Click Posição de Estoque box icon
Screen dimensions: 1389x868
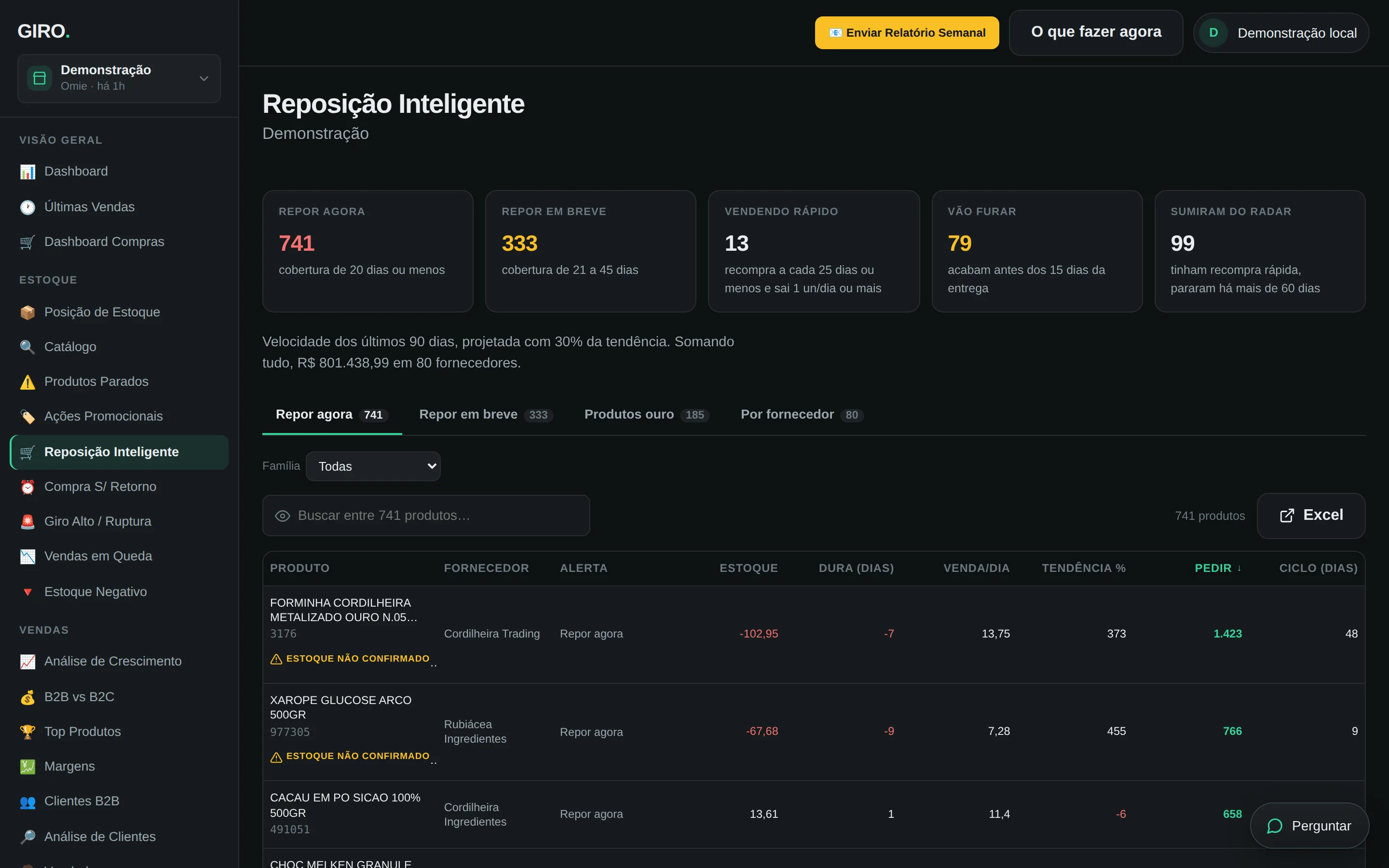(27, 312)
